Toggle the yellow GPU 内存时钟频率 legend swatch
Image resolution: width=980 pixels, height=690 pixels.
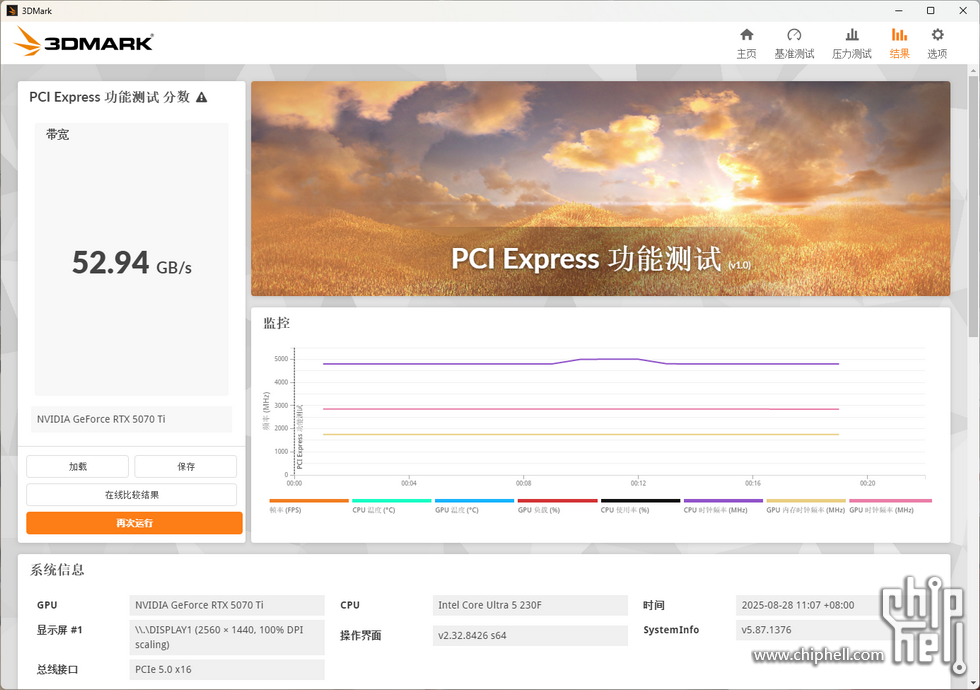[806, 501]
